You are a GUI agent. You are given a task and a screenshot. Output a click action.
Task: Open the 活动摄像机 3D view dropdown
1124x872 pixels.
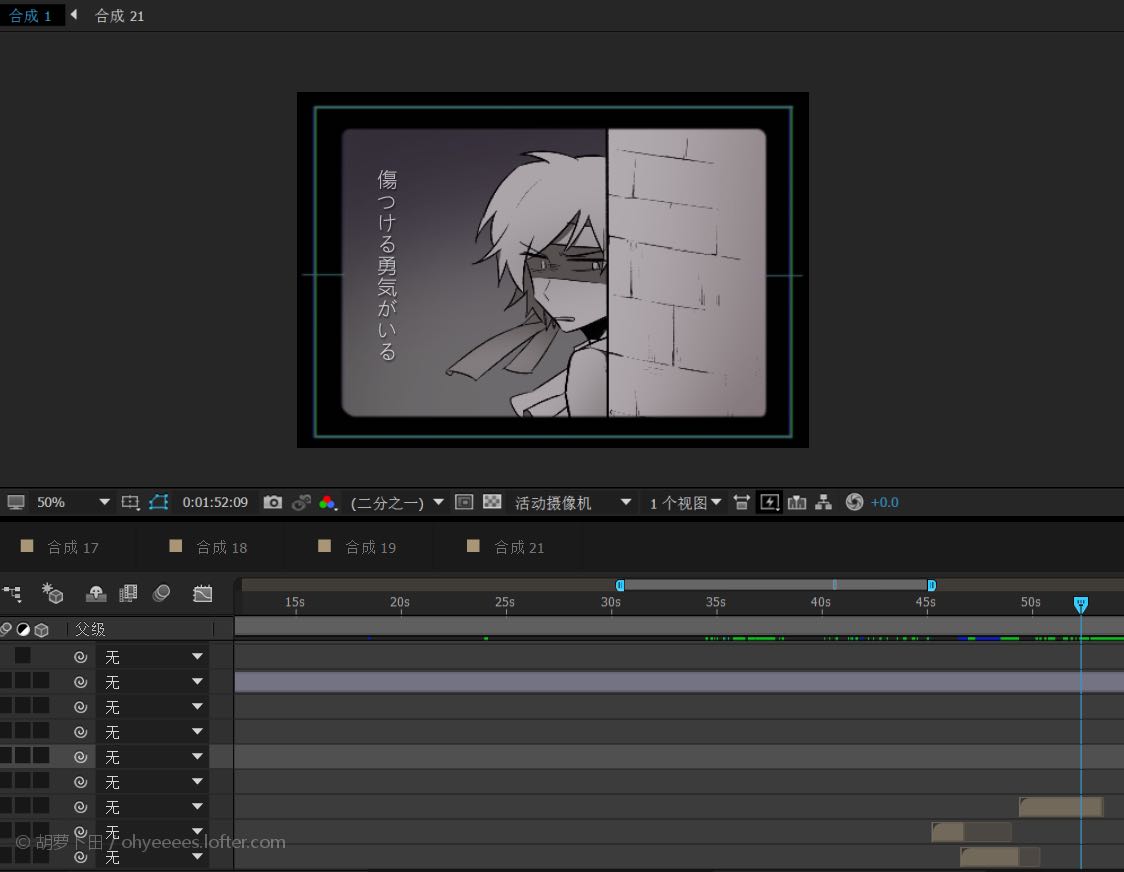pyautogui.click(x=572, y=503)
